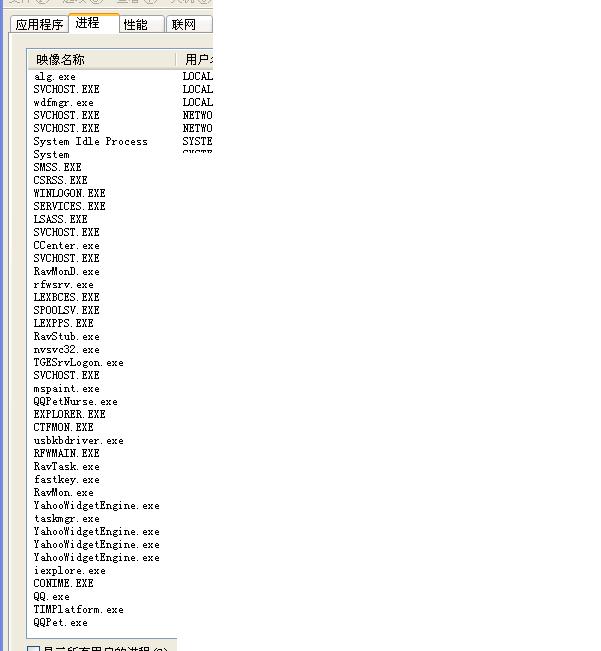Select the SERVICES.EXE process
This screenshot has height=651, width=601.
pyautogui.click(x=69, y=206)
